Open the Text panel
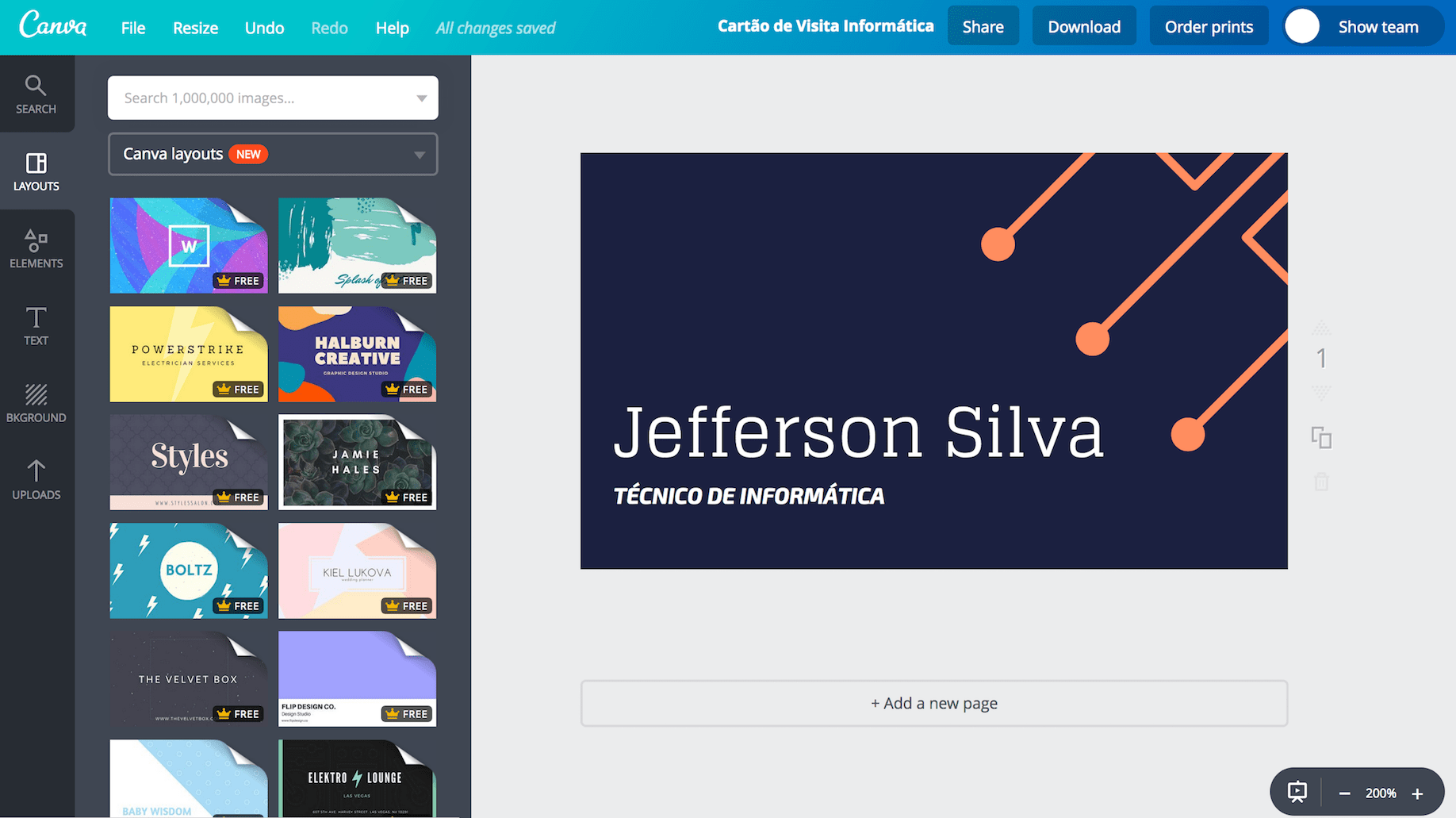Image resolution: width=1456 pixels, height=818 pixels. (36, 325)
